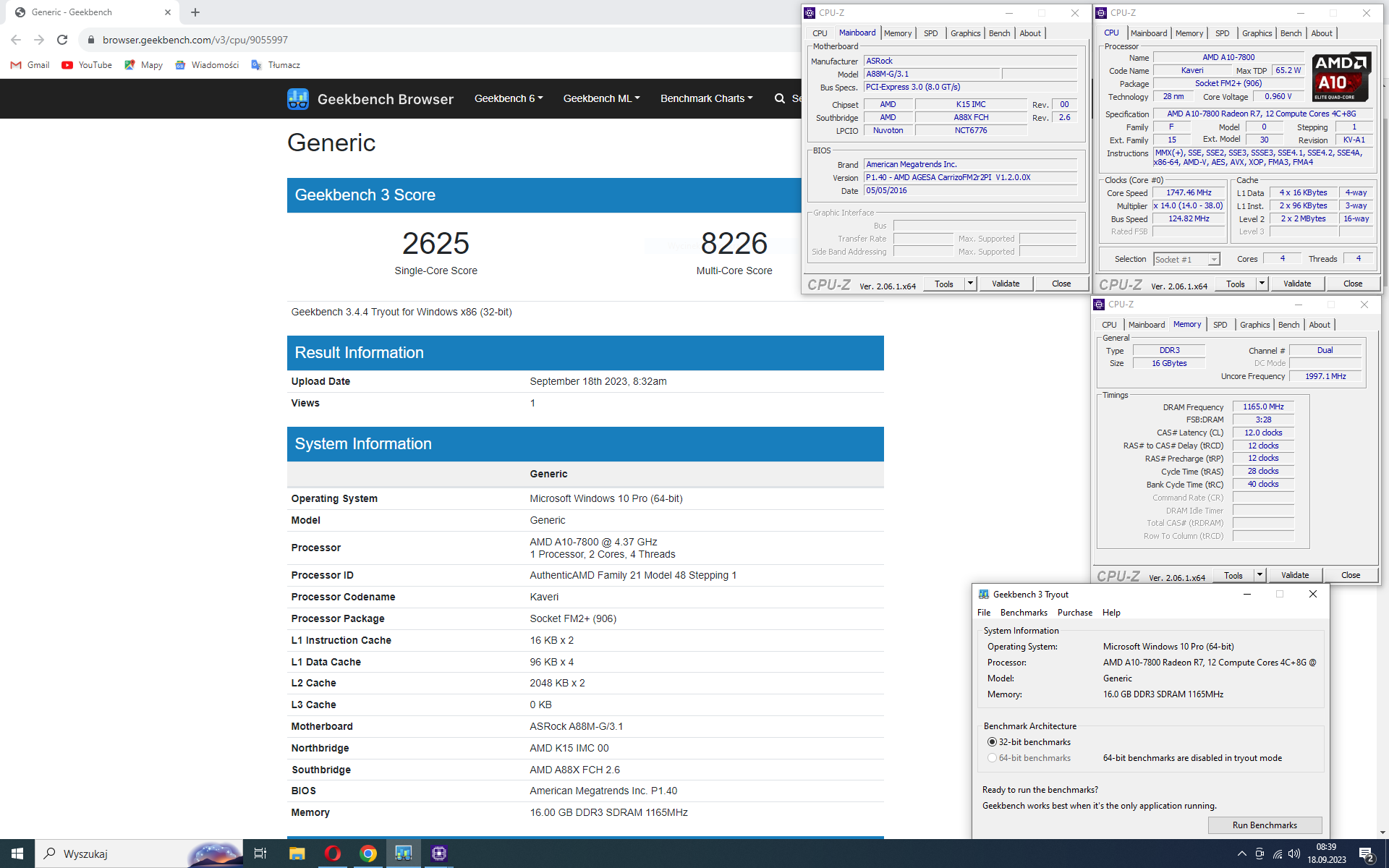Click the site lock icon in address bar
Image resolution: width=1389 pixels, height=868 pixels.
(91, 40)
